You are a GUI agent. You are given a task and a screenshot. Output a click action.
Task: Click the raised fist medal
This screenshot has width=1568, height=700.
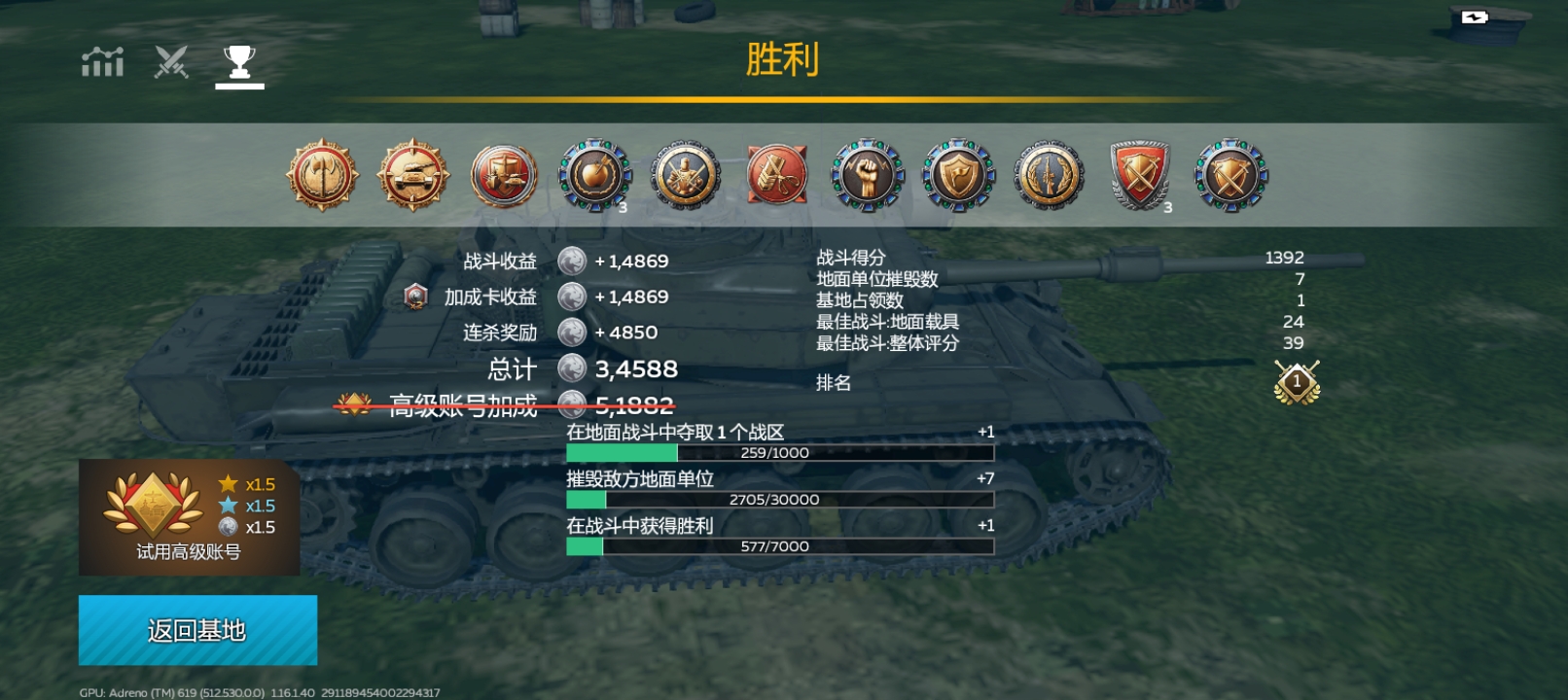867,176
